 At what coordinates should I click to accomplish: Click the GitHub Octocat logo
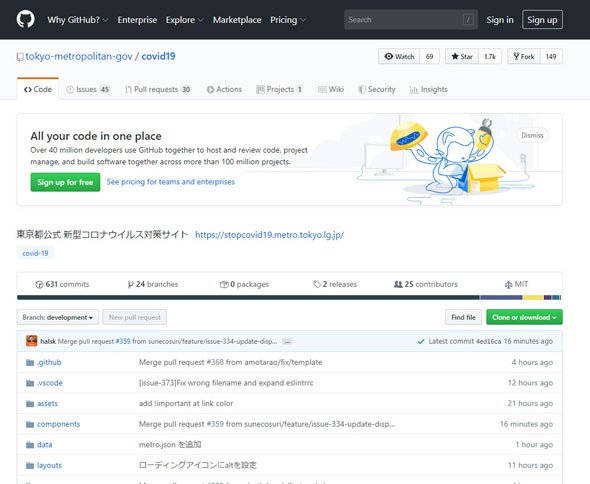(x=26, y=19)
